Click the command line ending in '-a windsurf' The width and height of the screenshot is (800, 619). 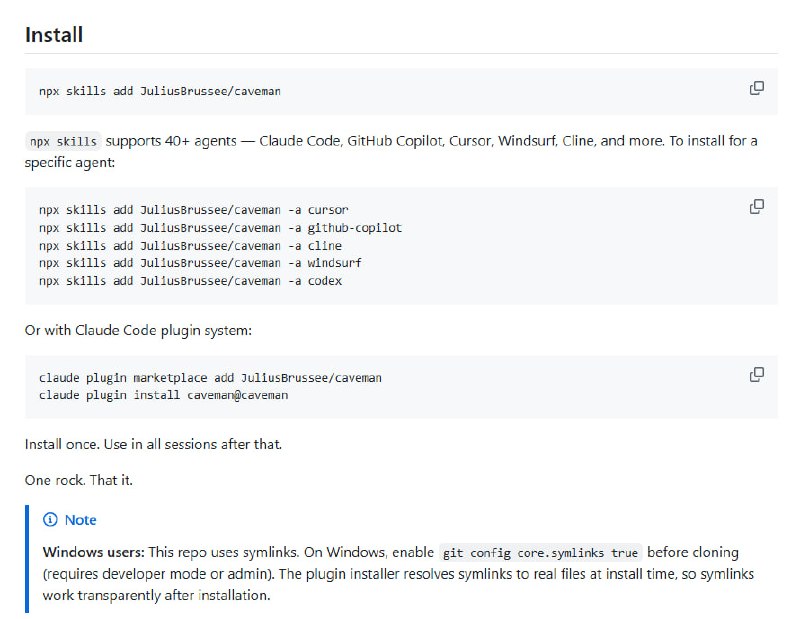pos(200,263)
